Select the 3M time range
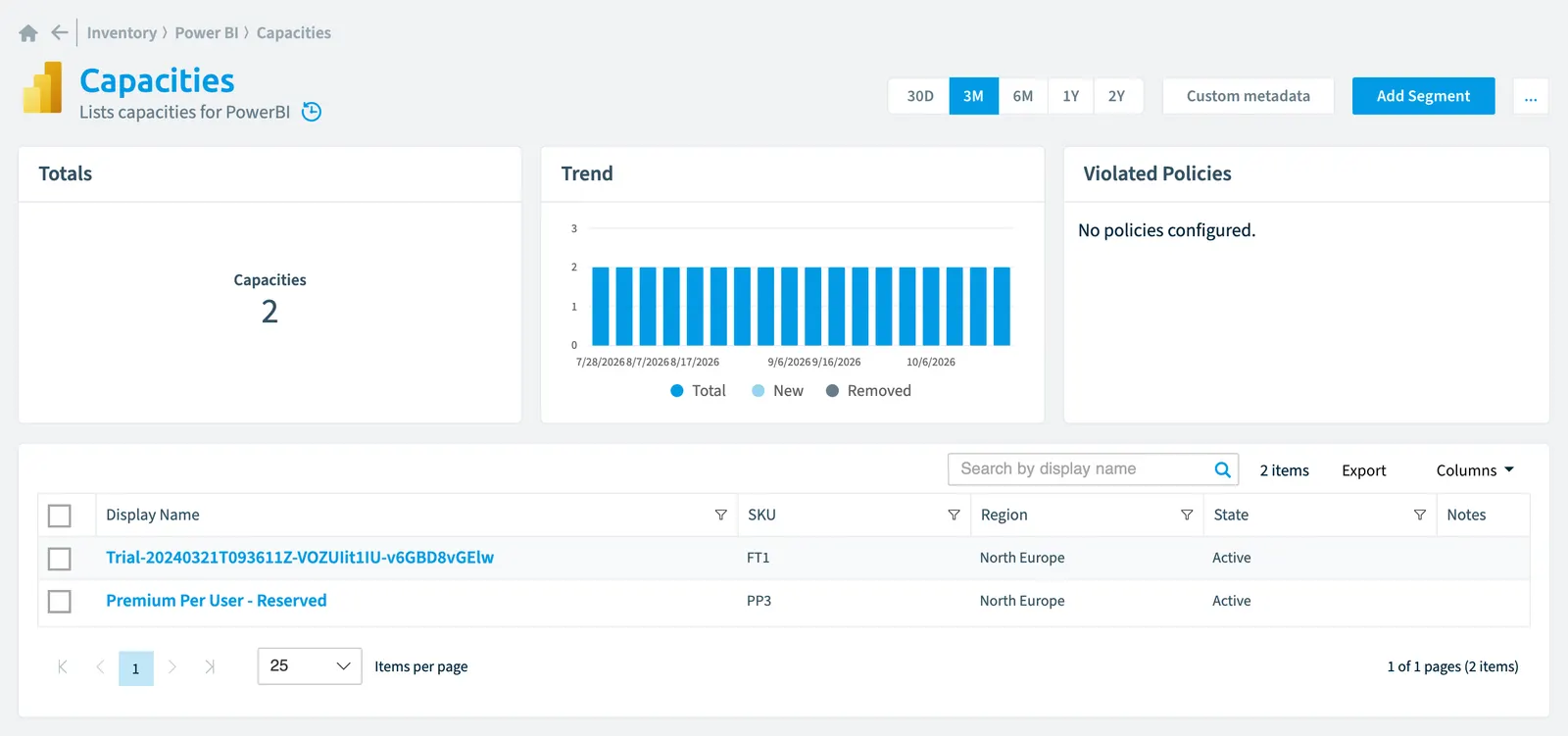 click(973, 96)
